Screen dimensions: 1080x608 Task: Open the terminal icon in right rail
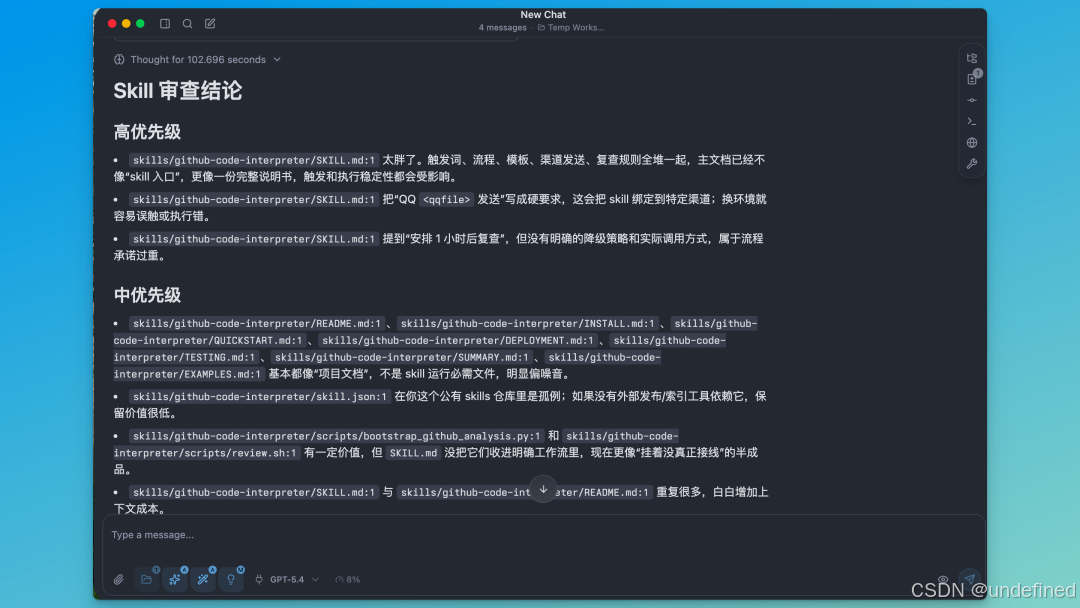point(972,122)
